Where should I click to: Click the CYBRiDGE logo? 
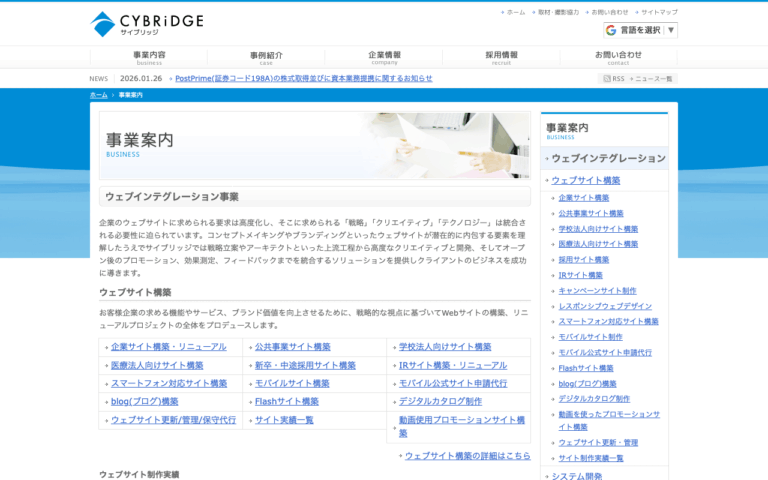(x=147, y=24)
